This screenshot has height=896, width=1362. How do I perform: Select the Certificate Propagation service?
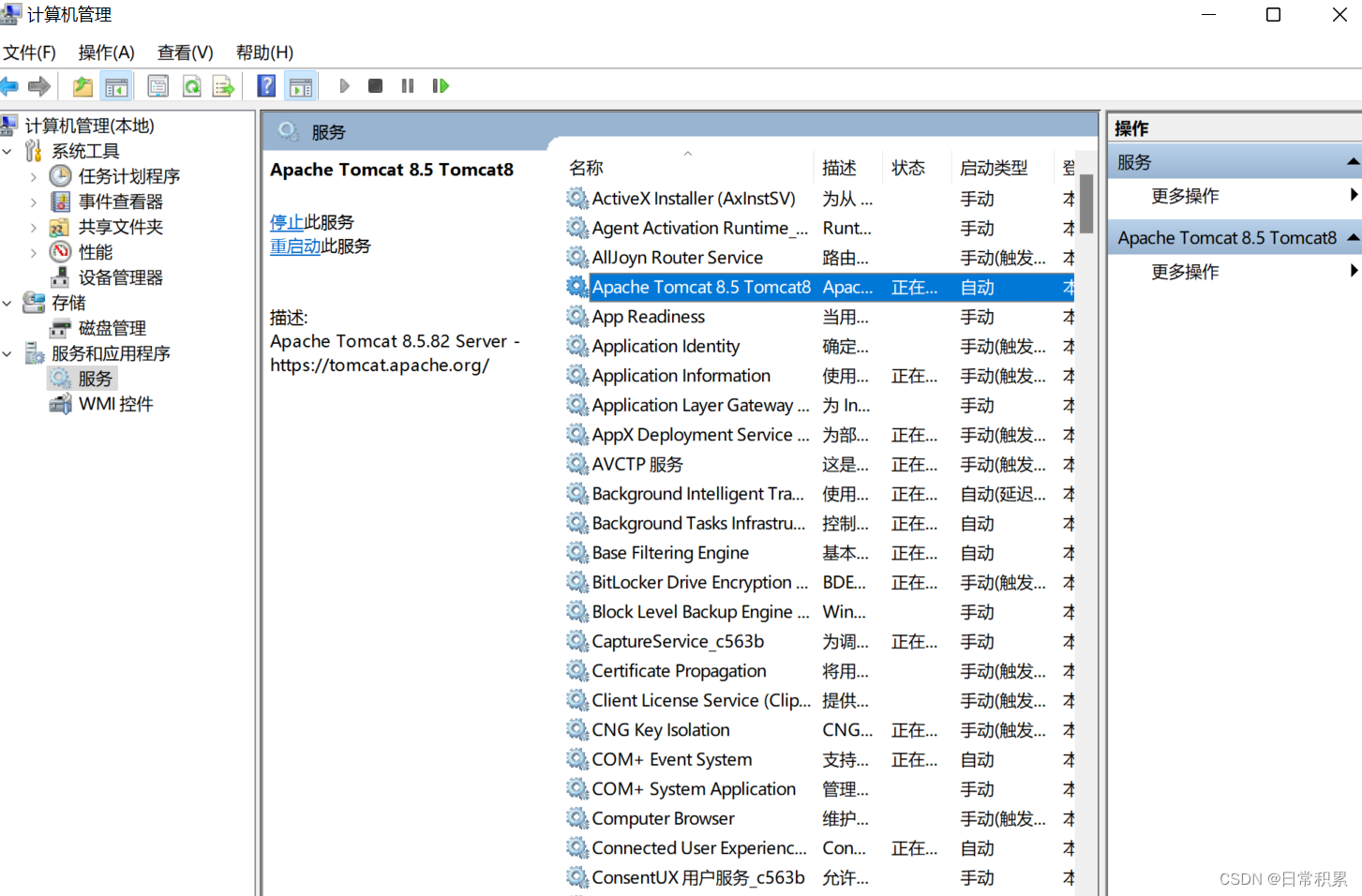(x=820, y=671)
